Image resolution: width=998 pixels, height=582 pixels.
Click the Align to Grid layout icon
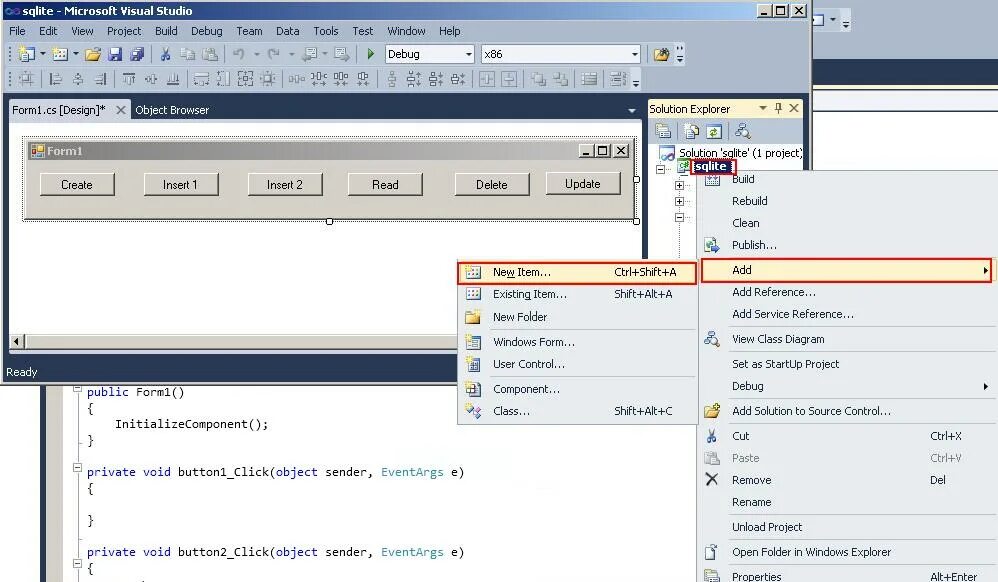[26, 79]
